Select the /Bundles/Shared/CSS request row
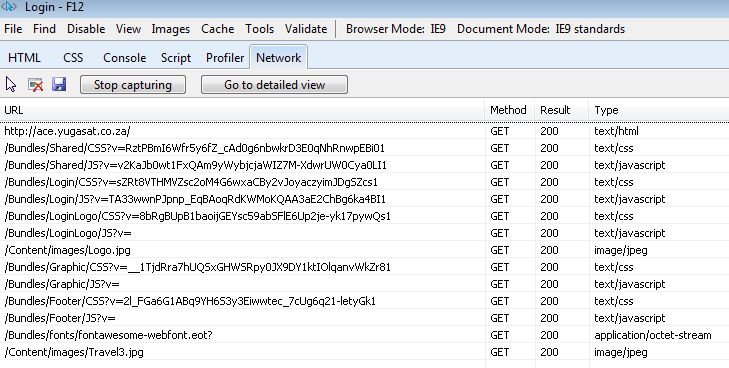 (x=364, y=148)
